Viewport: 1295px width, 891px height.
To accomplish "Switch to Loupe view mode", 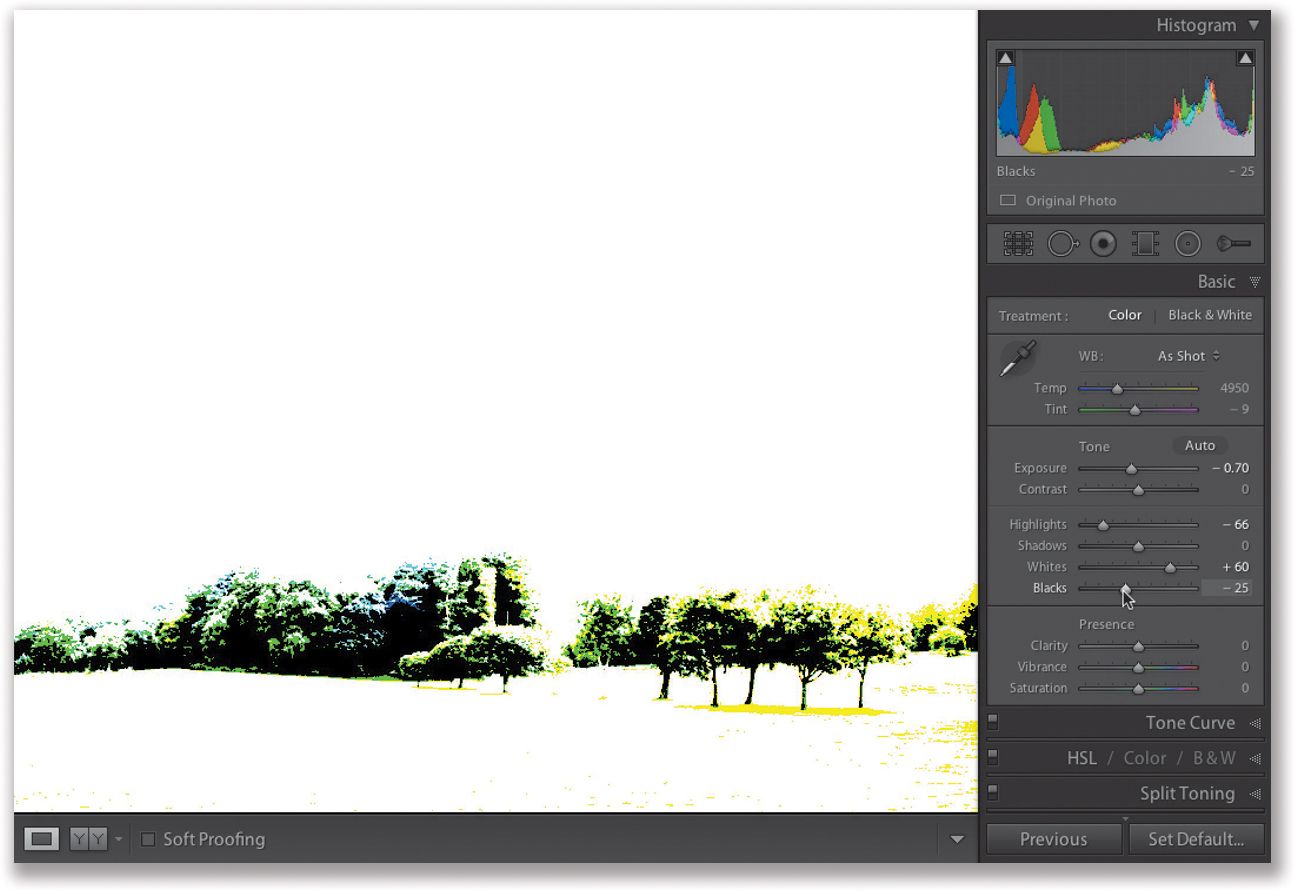I will tap(41, 839).
